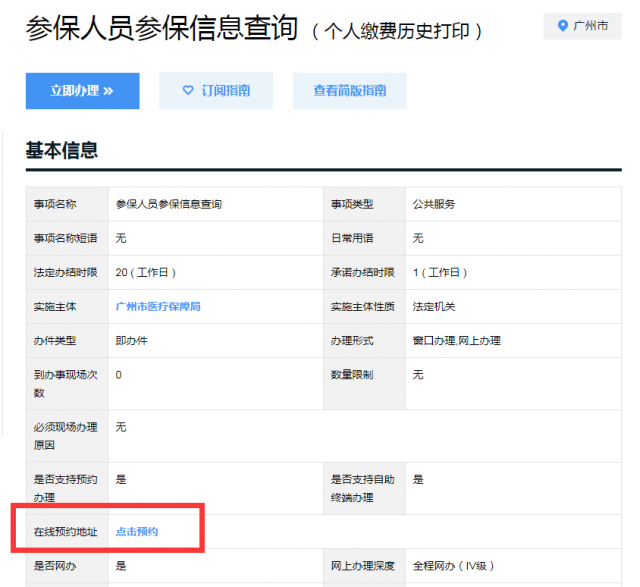Click the 是否支持预约办理 label
Viewport: 640px width, 587px height.
point(65,488)
